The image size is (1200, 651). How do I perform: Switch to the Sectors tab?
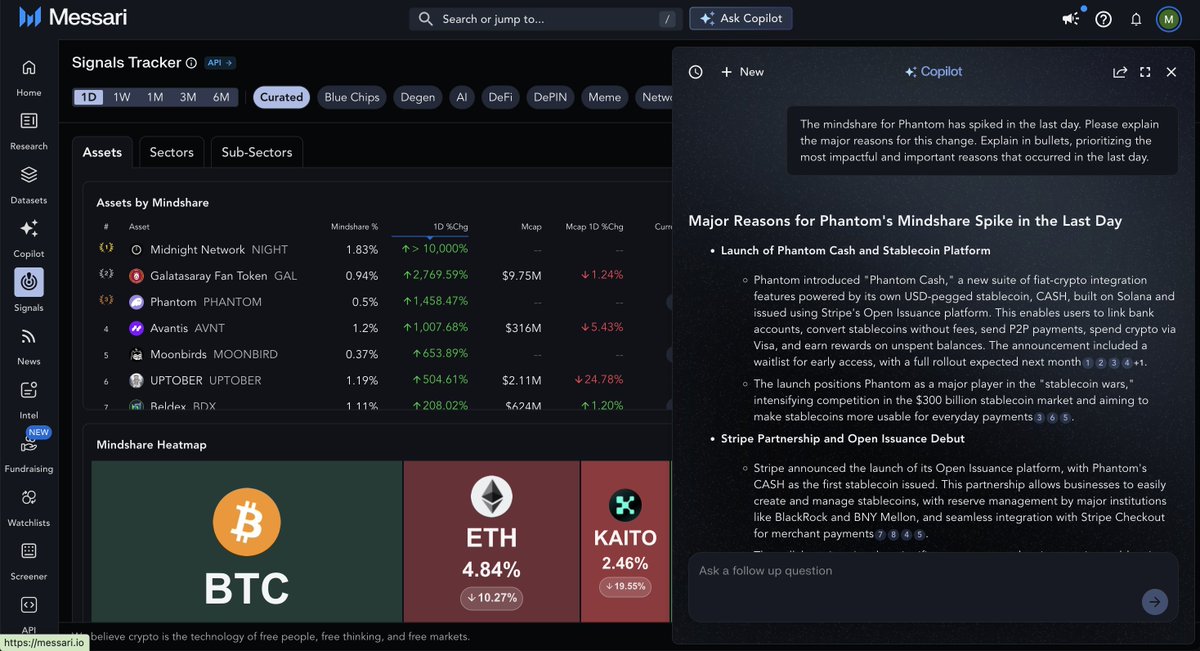(171, 152)
